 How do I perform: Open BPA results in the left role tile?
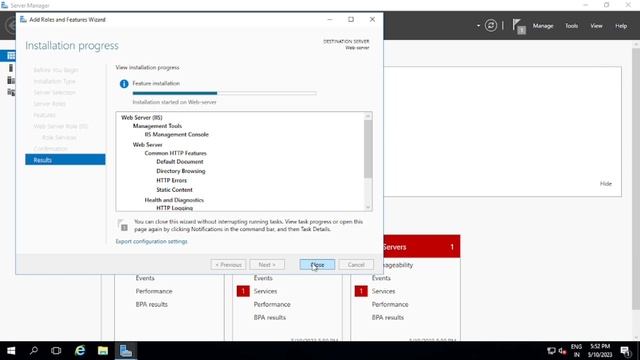(151, 304)
